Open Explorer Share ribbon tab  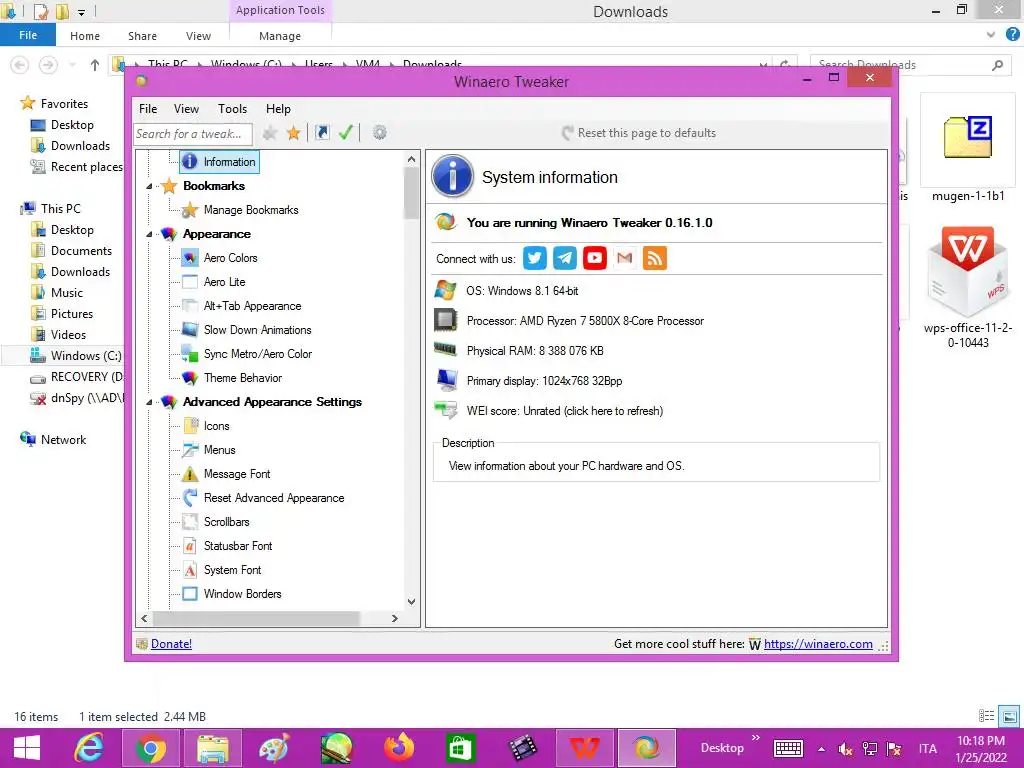(142, 36)
